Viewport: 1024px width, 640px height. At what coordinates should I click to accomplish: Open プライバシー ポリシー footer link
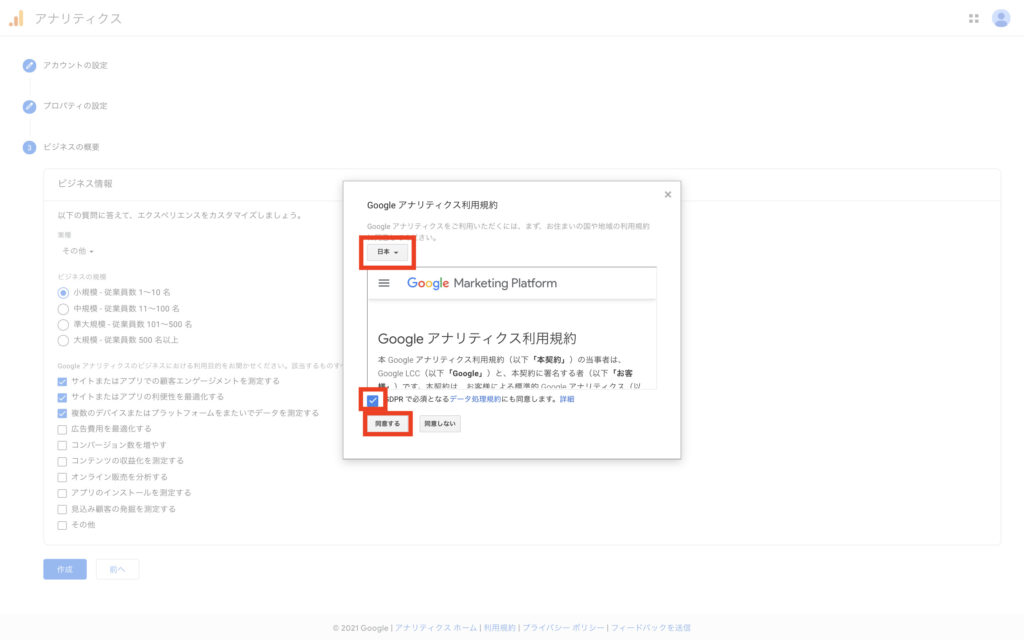pos(563,628)
